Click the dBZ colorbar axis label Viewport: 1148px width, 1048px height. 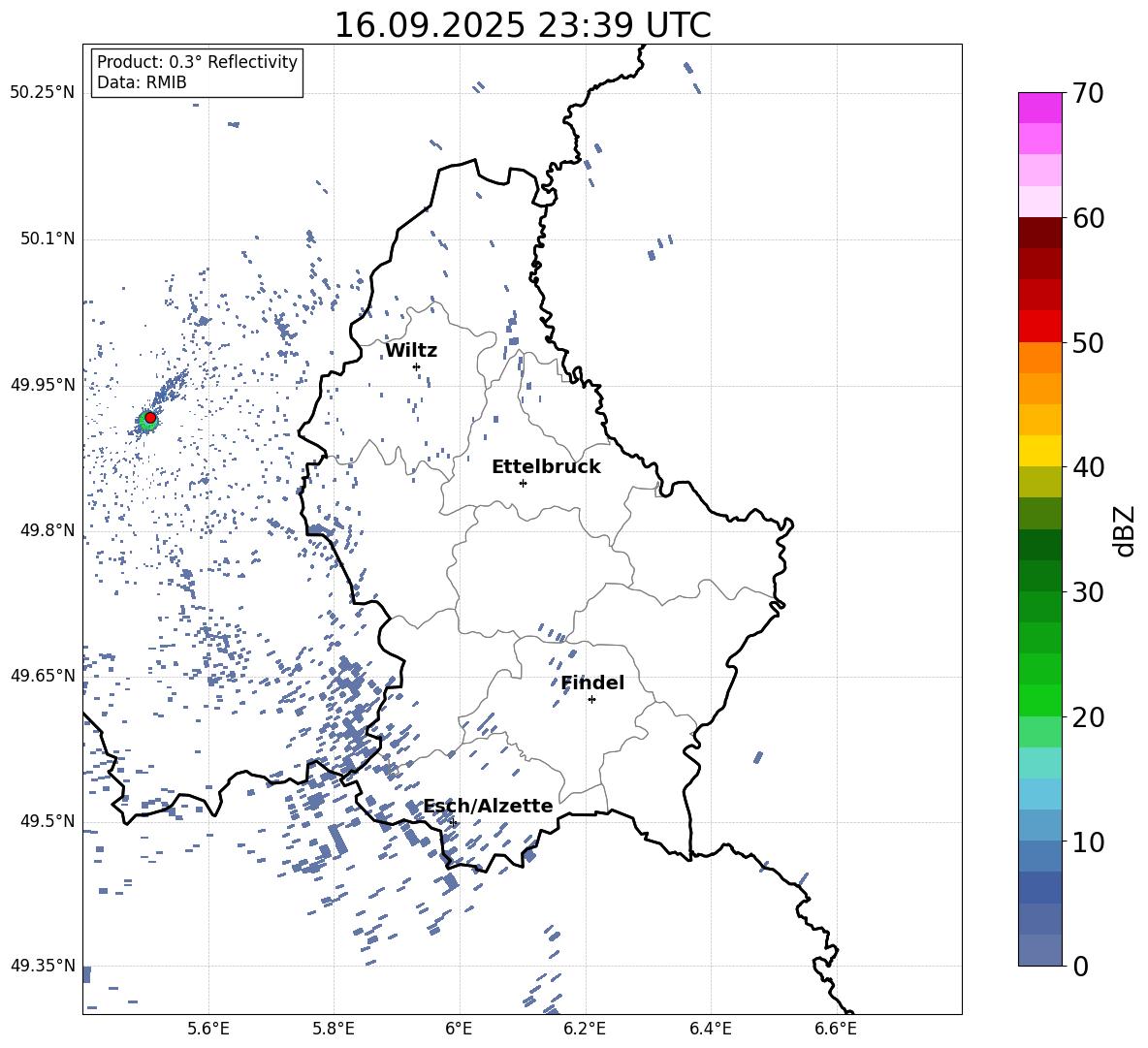click(1126, 530)
